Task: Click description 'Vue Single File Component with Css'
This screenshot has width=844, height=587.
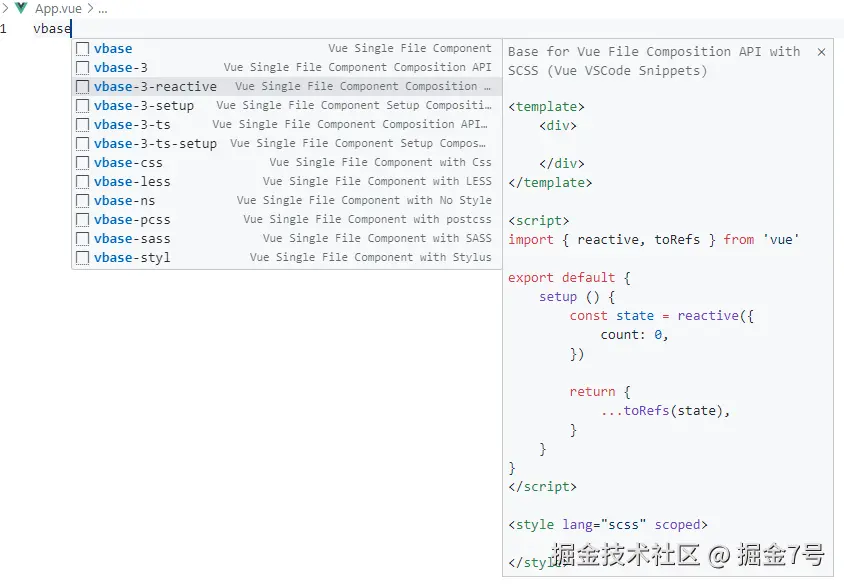Action: point(380,162)
